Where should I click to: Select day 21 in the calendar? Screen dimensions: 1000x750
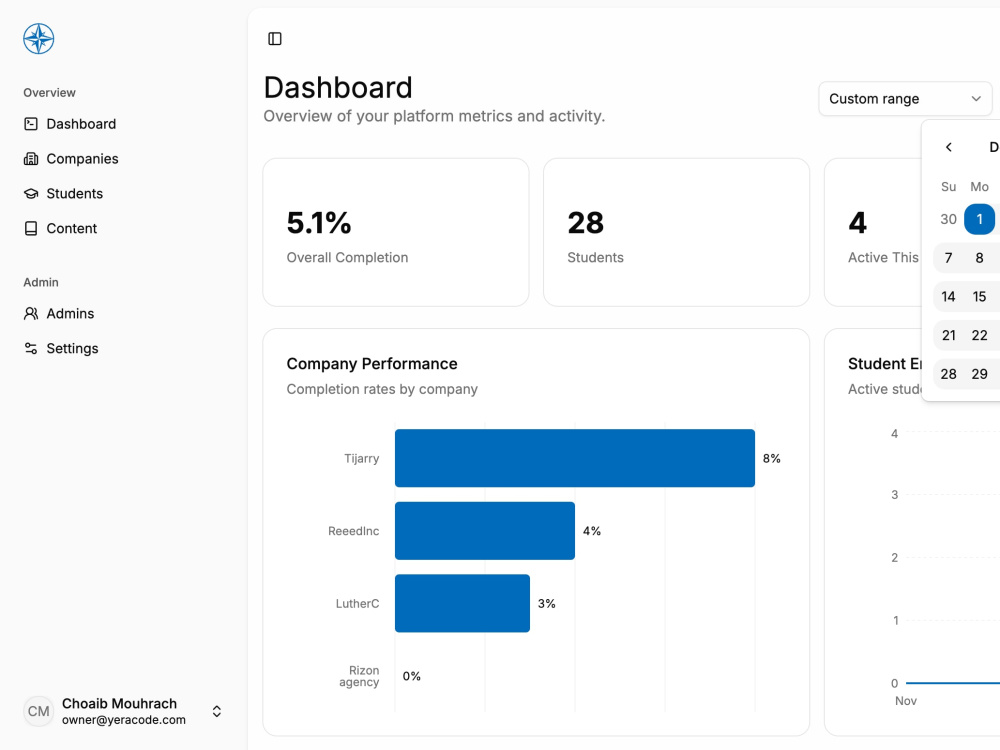coord(948,335)
